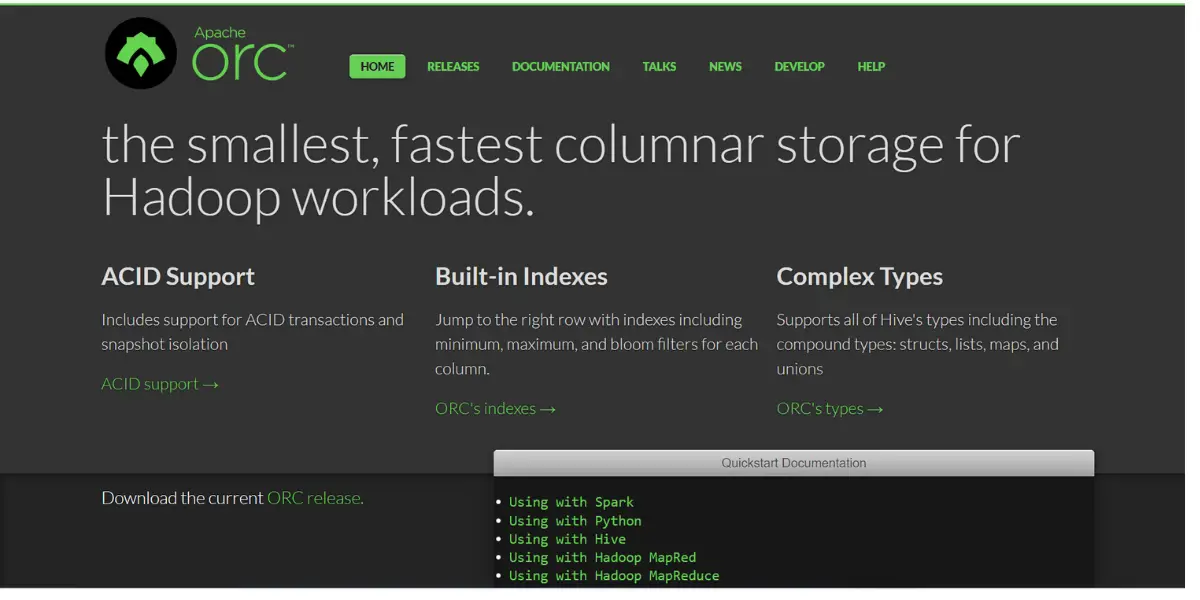Open Using with Python quickstart
Viewport: 1200px width, 600px height.
click(575, 521)
